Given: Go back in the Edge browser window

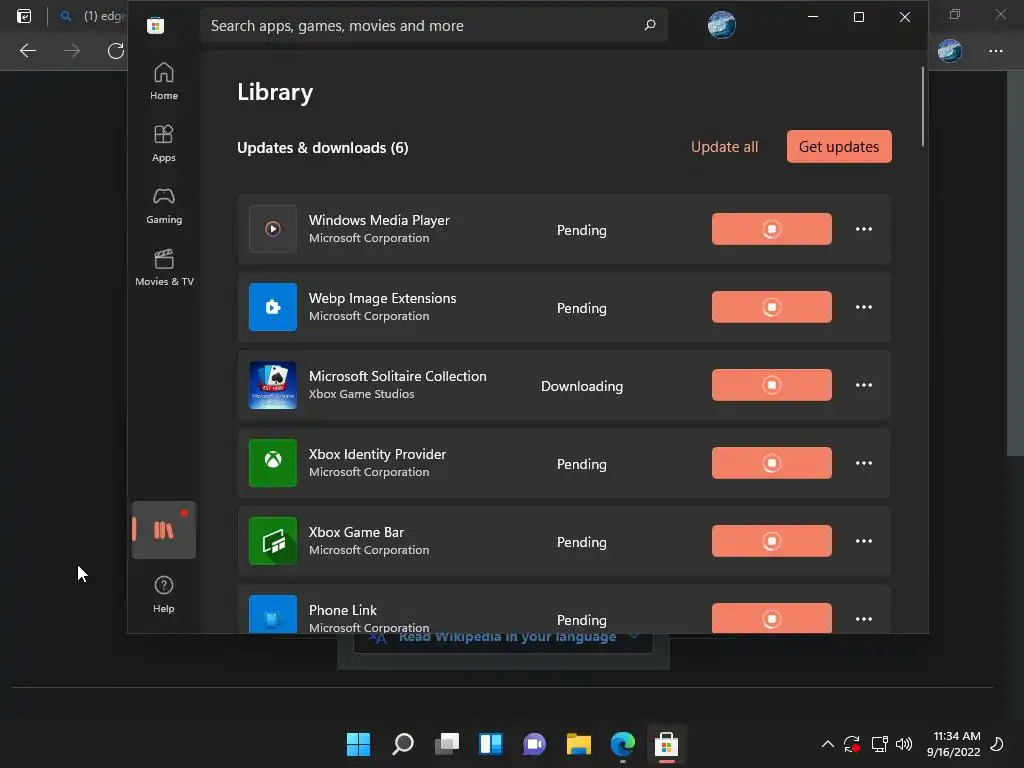Looking at the screenshot, I should coord(27,50).
